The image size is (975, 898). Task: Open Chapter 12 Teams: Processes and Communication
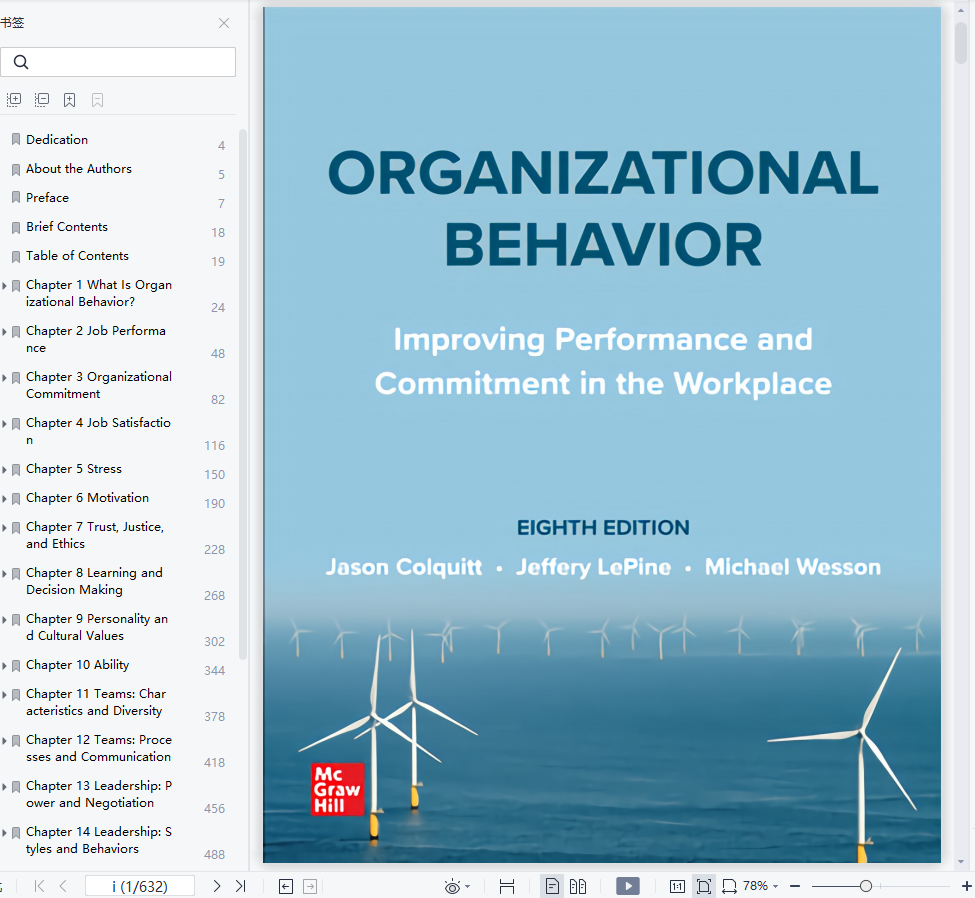tap(99, 748)
